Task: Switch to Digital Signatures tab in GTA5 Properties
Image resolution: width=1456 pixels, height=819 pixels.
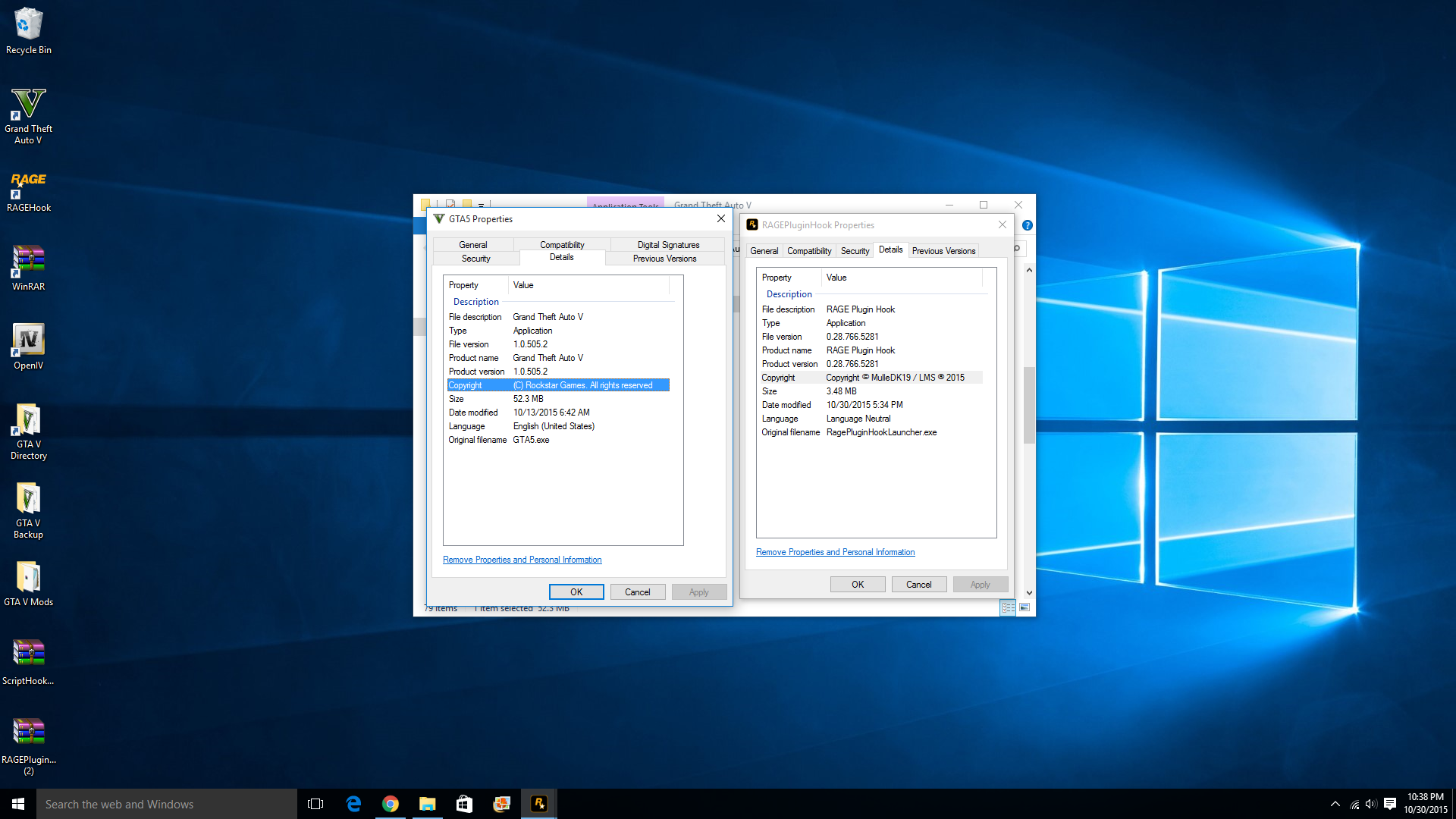Action: 668,245
